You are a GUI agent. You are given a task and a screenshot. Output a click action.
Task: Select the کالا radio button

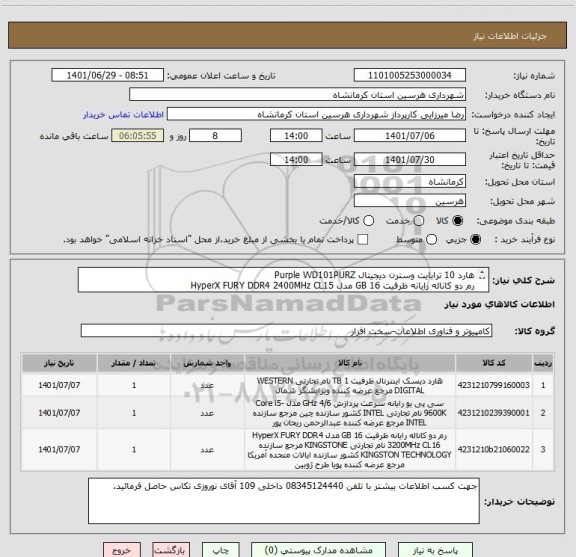tap(458, 221)
